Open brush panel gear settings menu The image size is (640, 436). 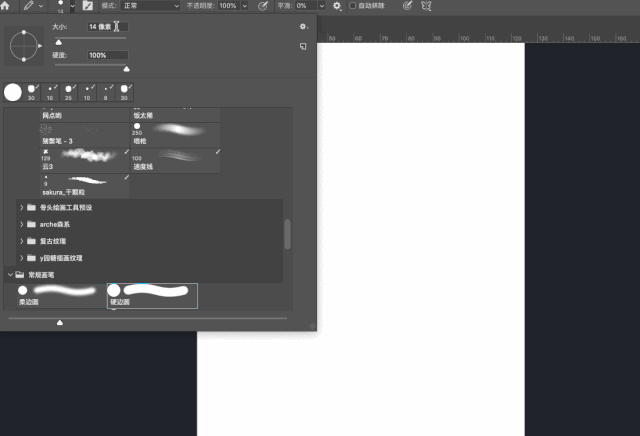tap(303, 27)
